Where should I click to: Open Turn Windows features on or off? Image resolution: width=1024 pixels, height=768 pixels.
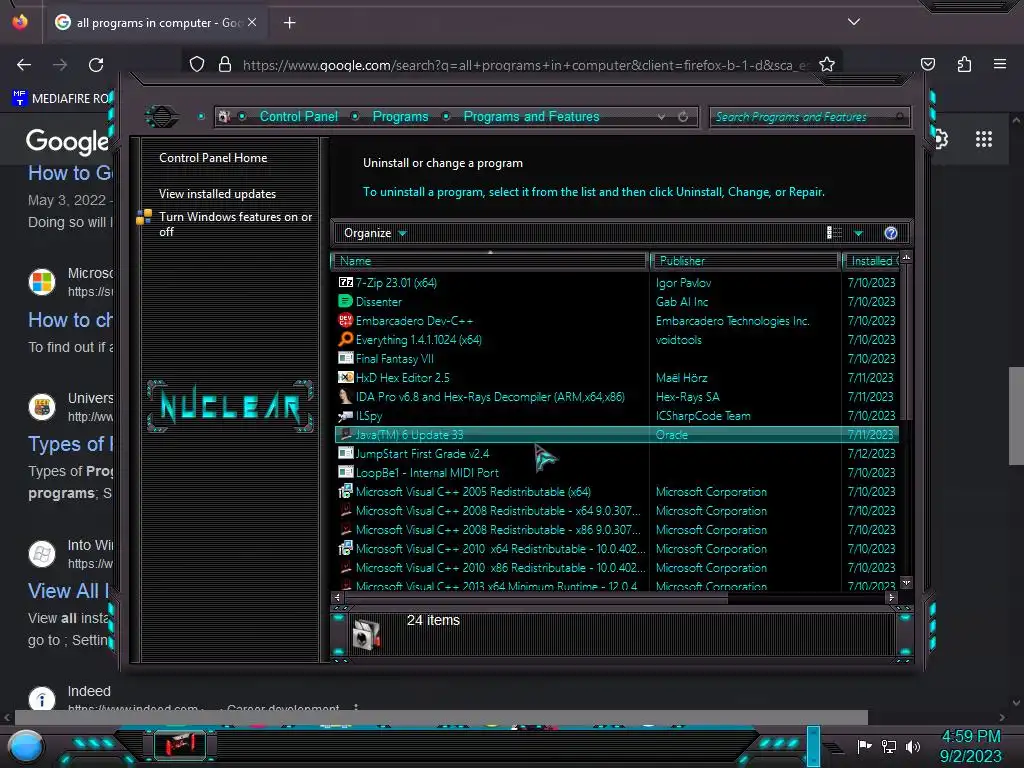pos(236,224)
